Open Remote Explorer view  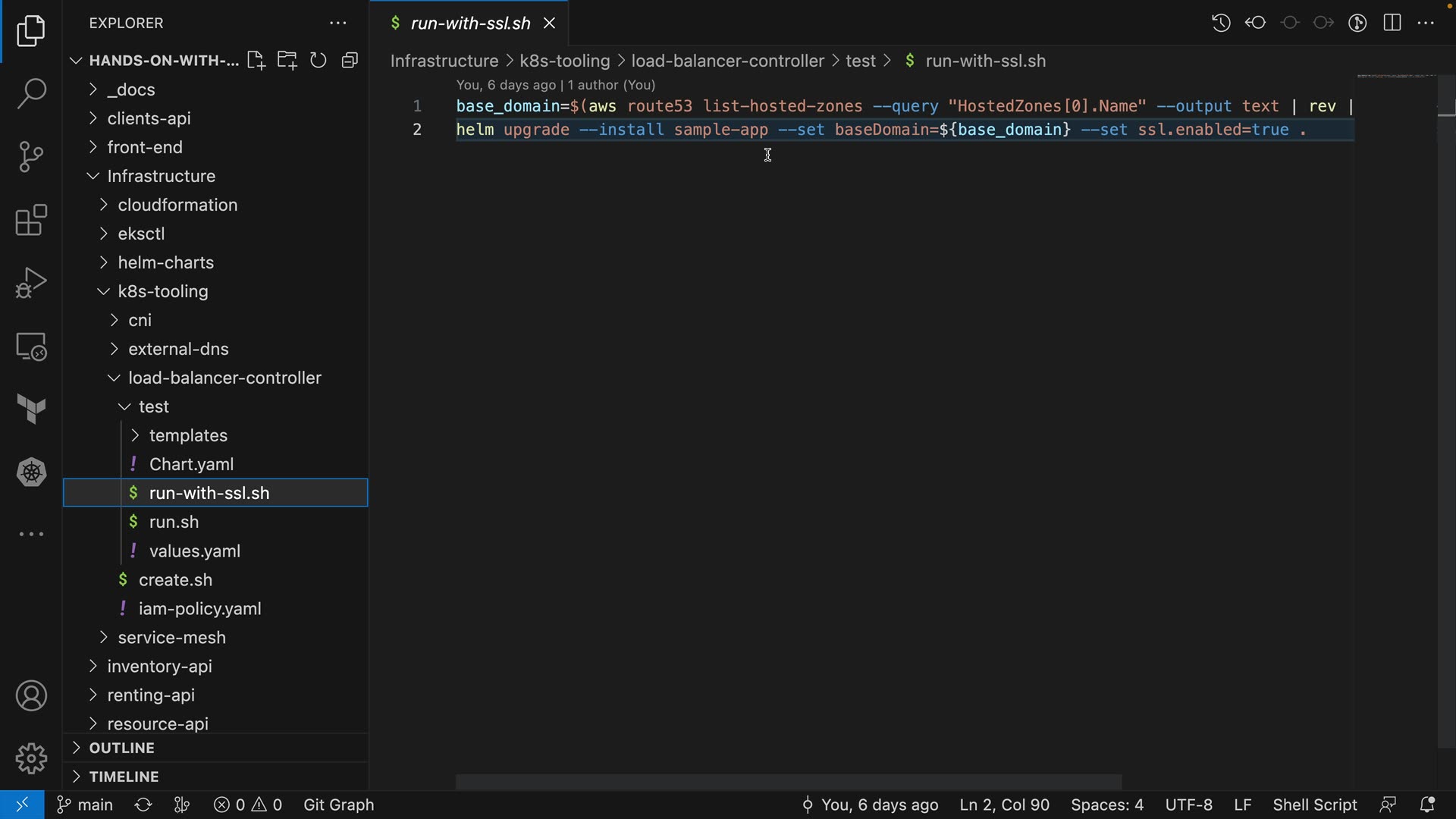pos(31,347)
